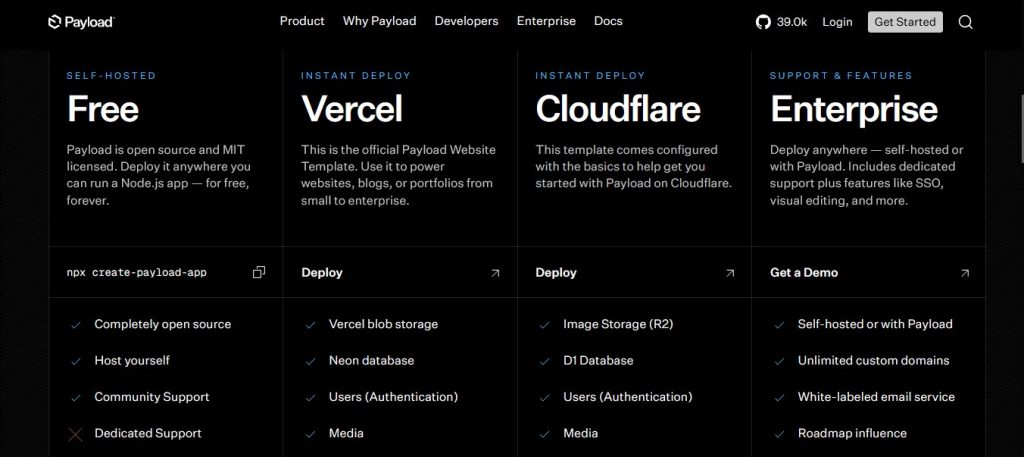1024x457 pixels.
Task: Expand the Enterprise nav menu
Action: click(x=546, y=21)
